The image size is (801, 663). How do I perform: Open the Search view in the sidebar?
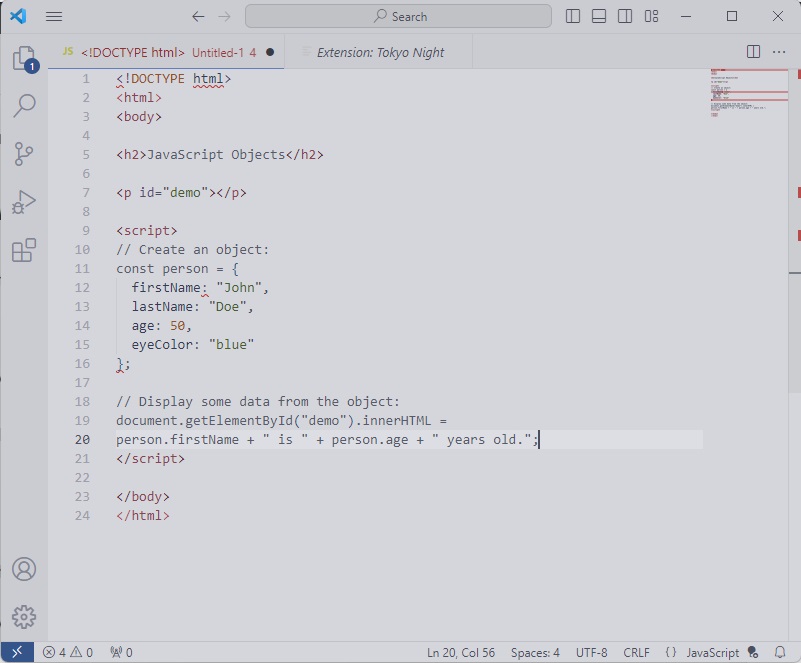coord(24,106)
